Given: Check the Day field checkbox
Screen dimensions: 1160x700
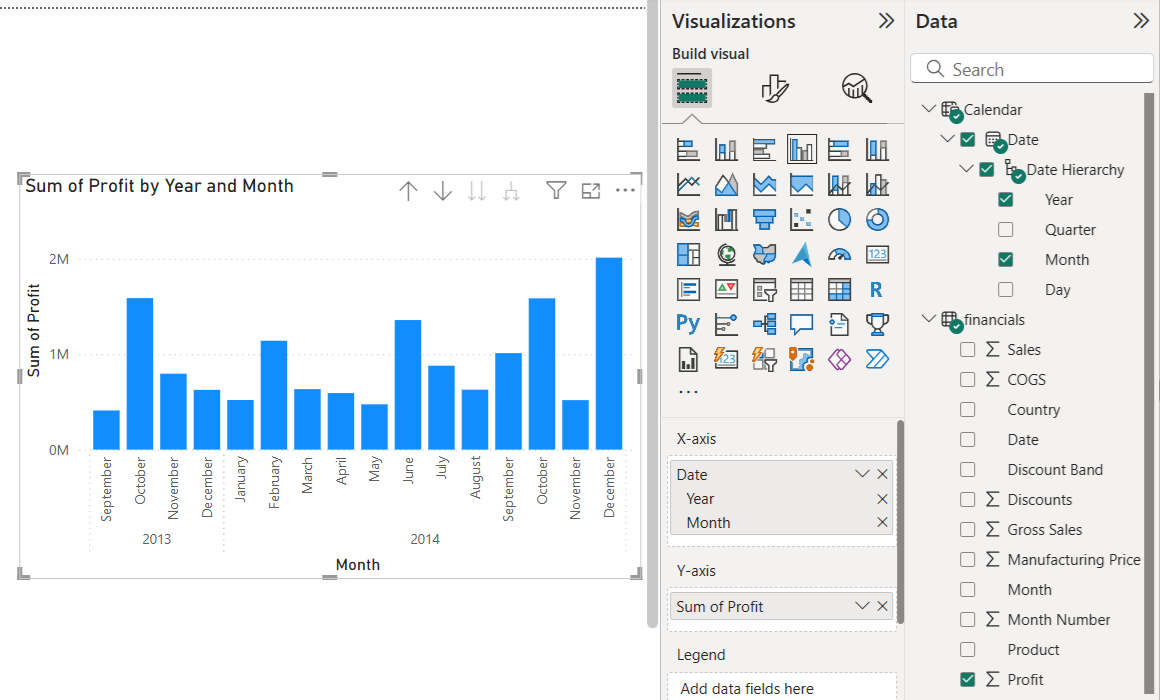Looking at the screenshot, I should (x=1005, y=289).
